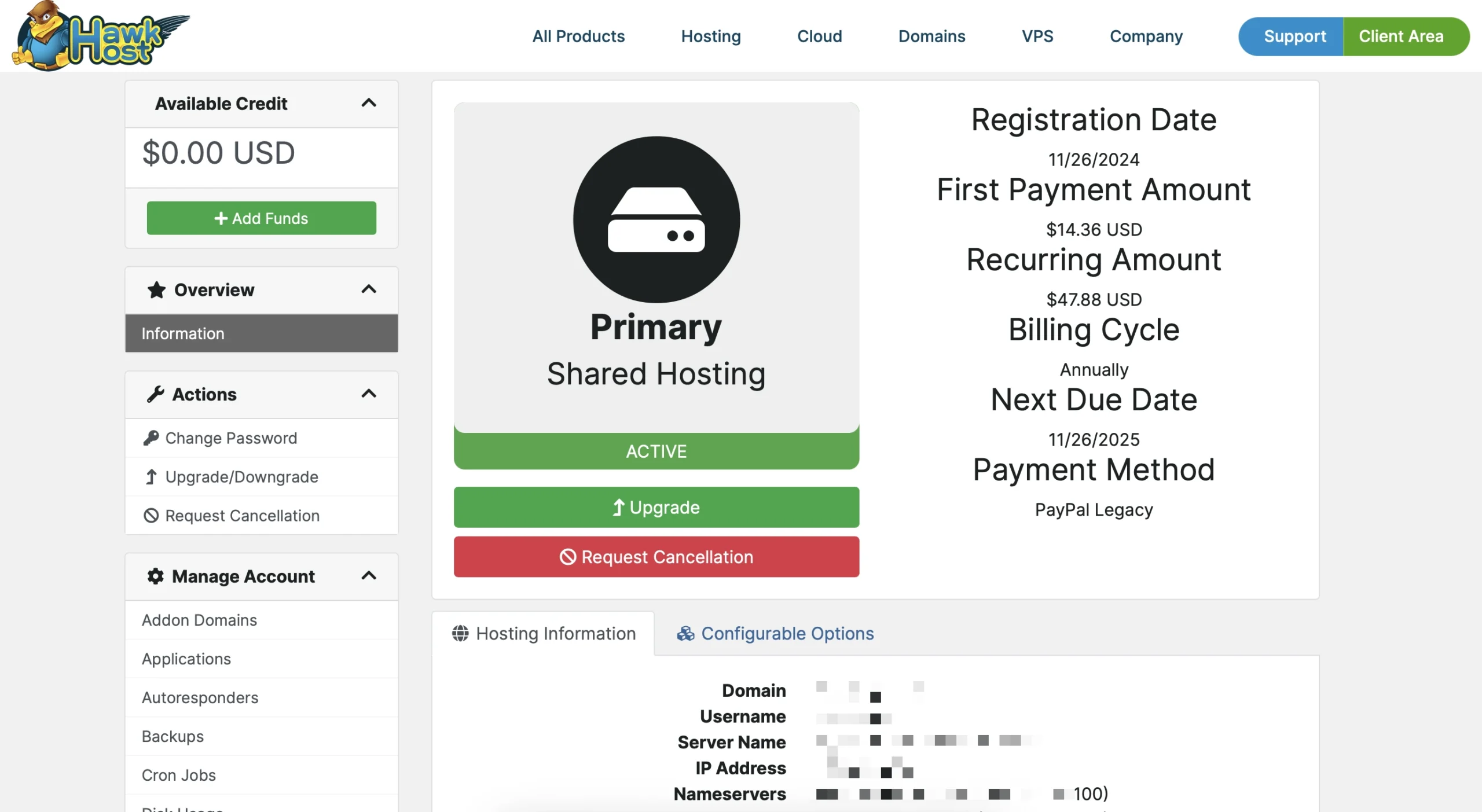Open Request Cancellation in Actions list
1482x812 pixels.
262,516
